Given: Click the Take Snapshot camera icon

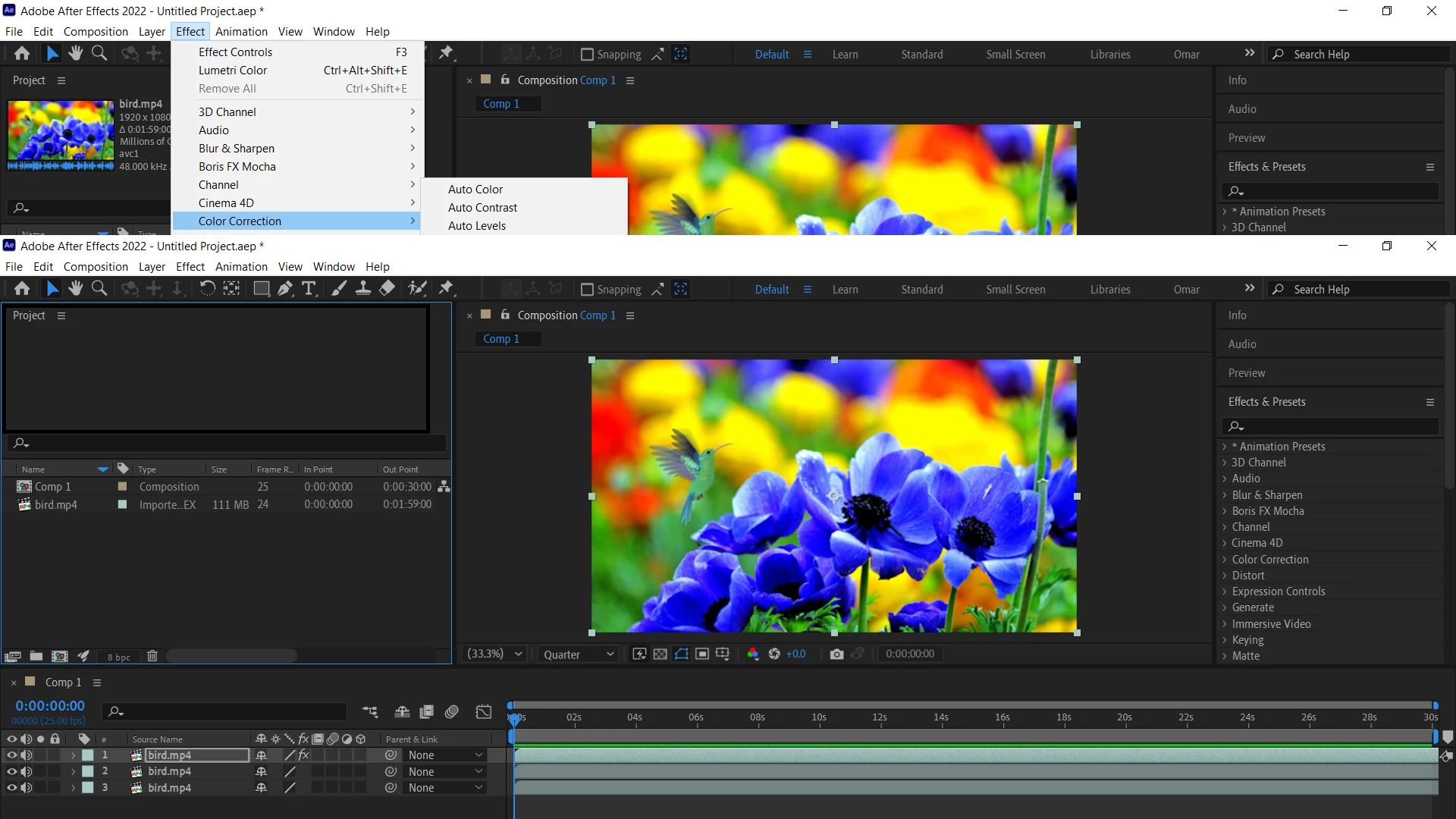Looking at the screenshot, I should (x=836, y=654).
